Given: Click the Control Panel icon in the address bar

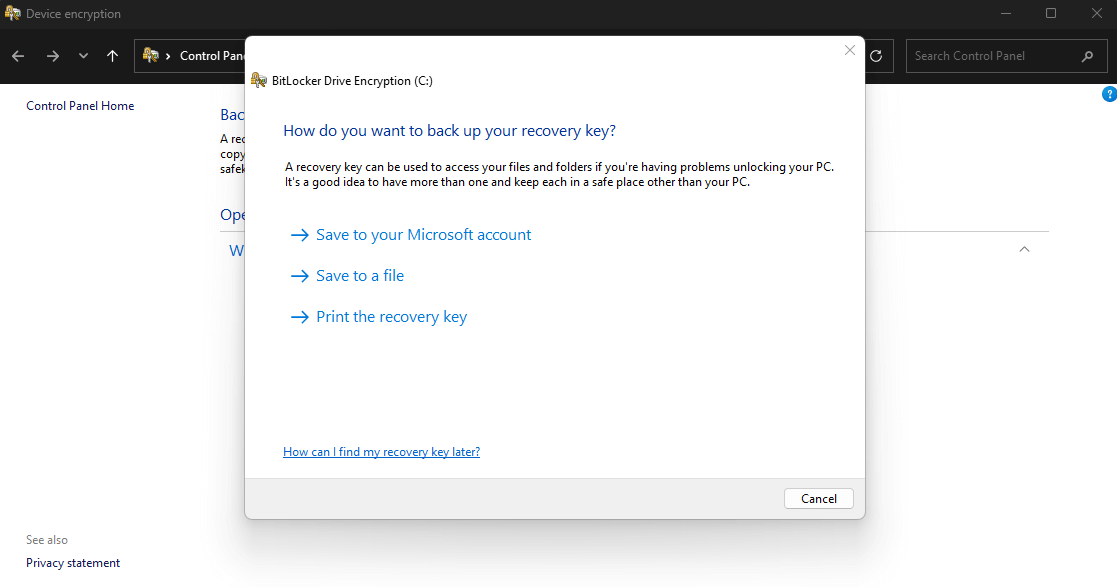Looking at the screenshot, I should click(x=148, y=56).
